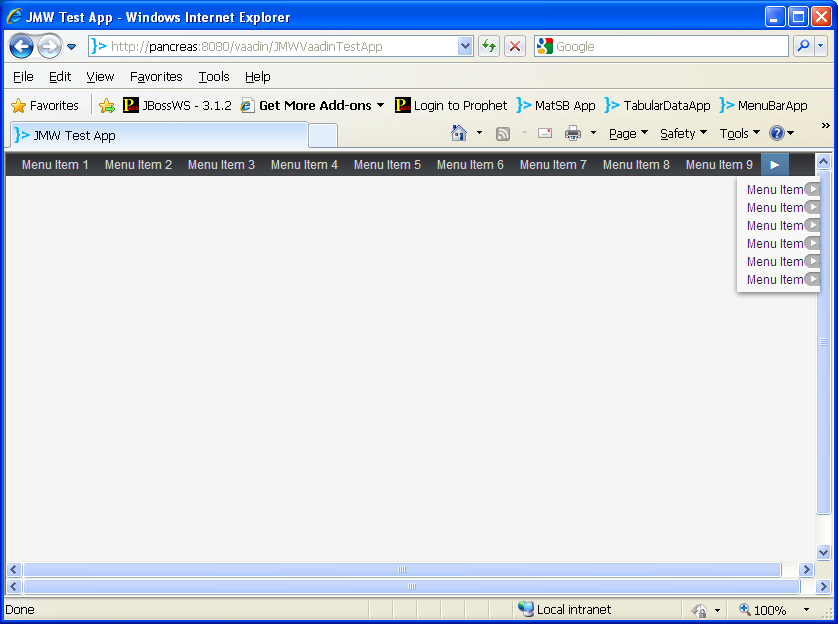Open the Page dropdown menu
Viewport: 838px width, 624px height.
click(628, 133)
